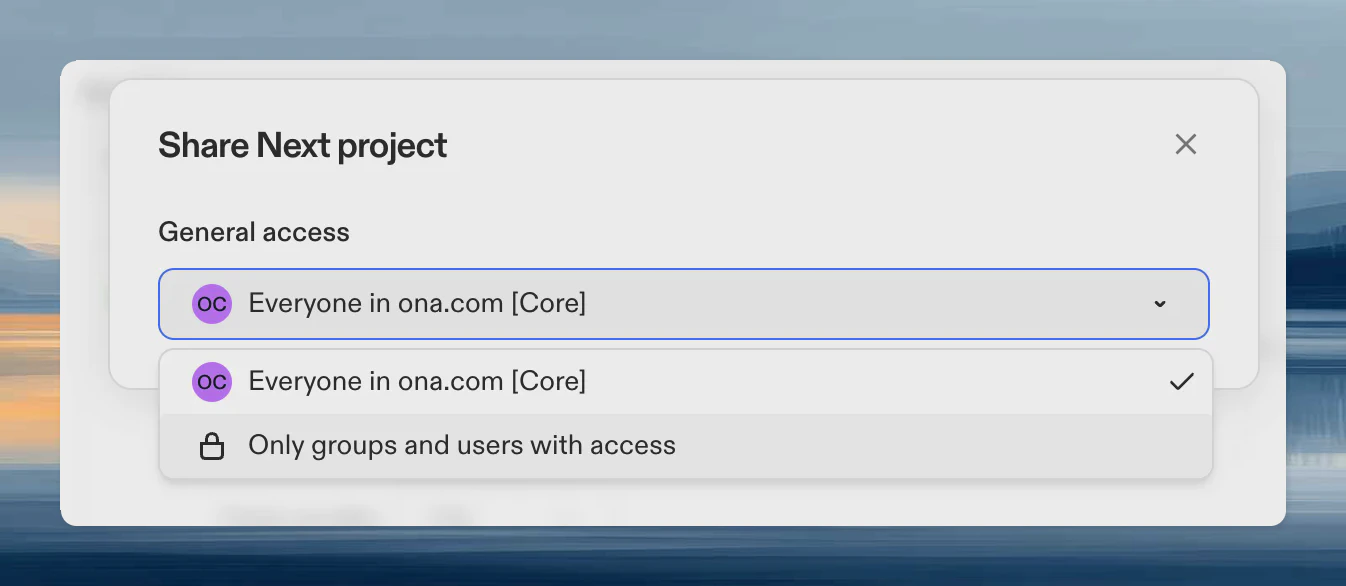Click the OC avatar icon in the dropdown field

pyautogui.click(x=211, y=303)
